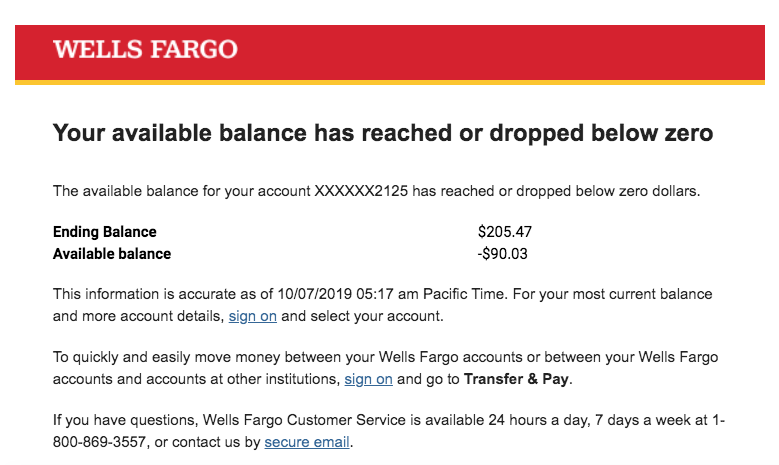Click the $205.47 ending balance amount
This screenshot has height=465, width=779.
tap(505, 232)
